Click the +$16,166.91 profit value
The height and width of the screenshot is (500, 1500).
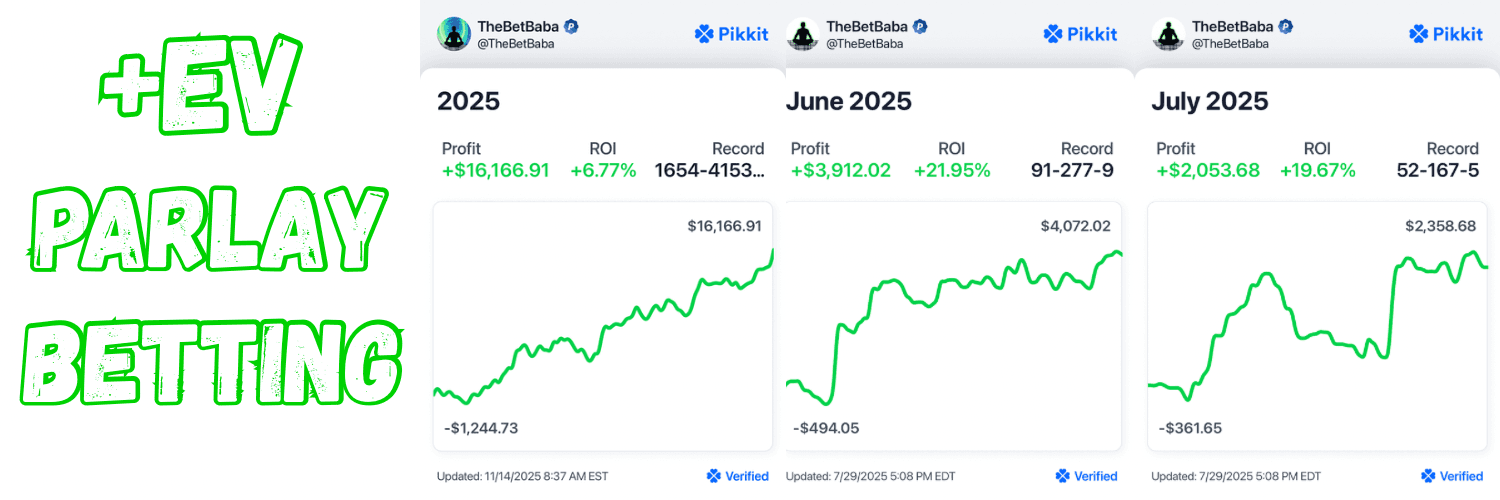click(x=496, y=170)
